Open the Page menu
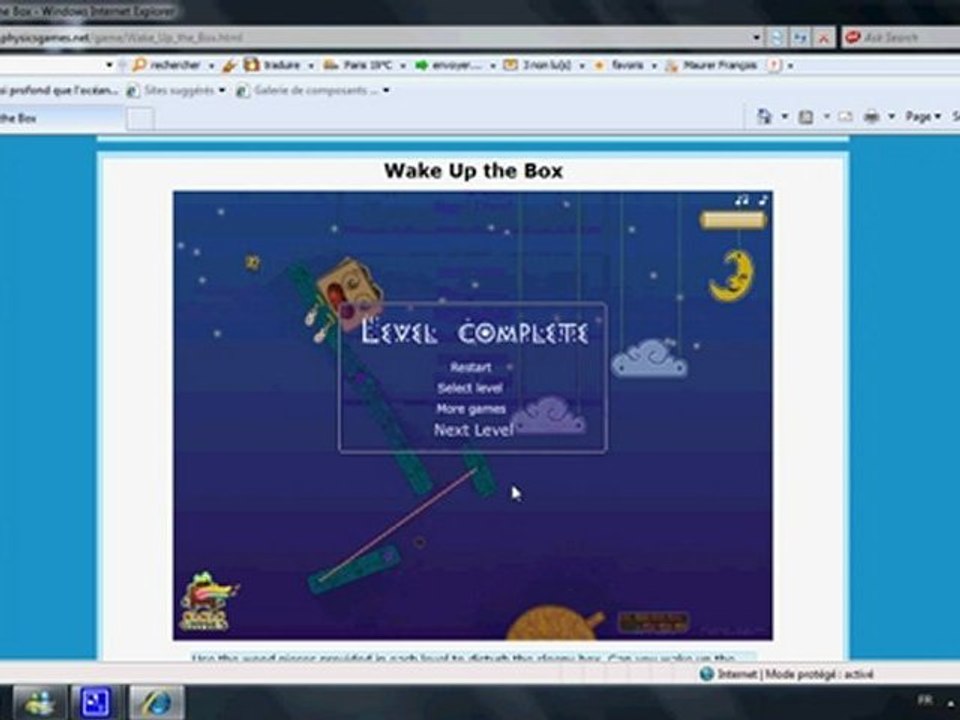This screenshot has width=960, height=720. point(923,116)
